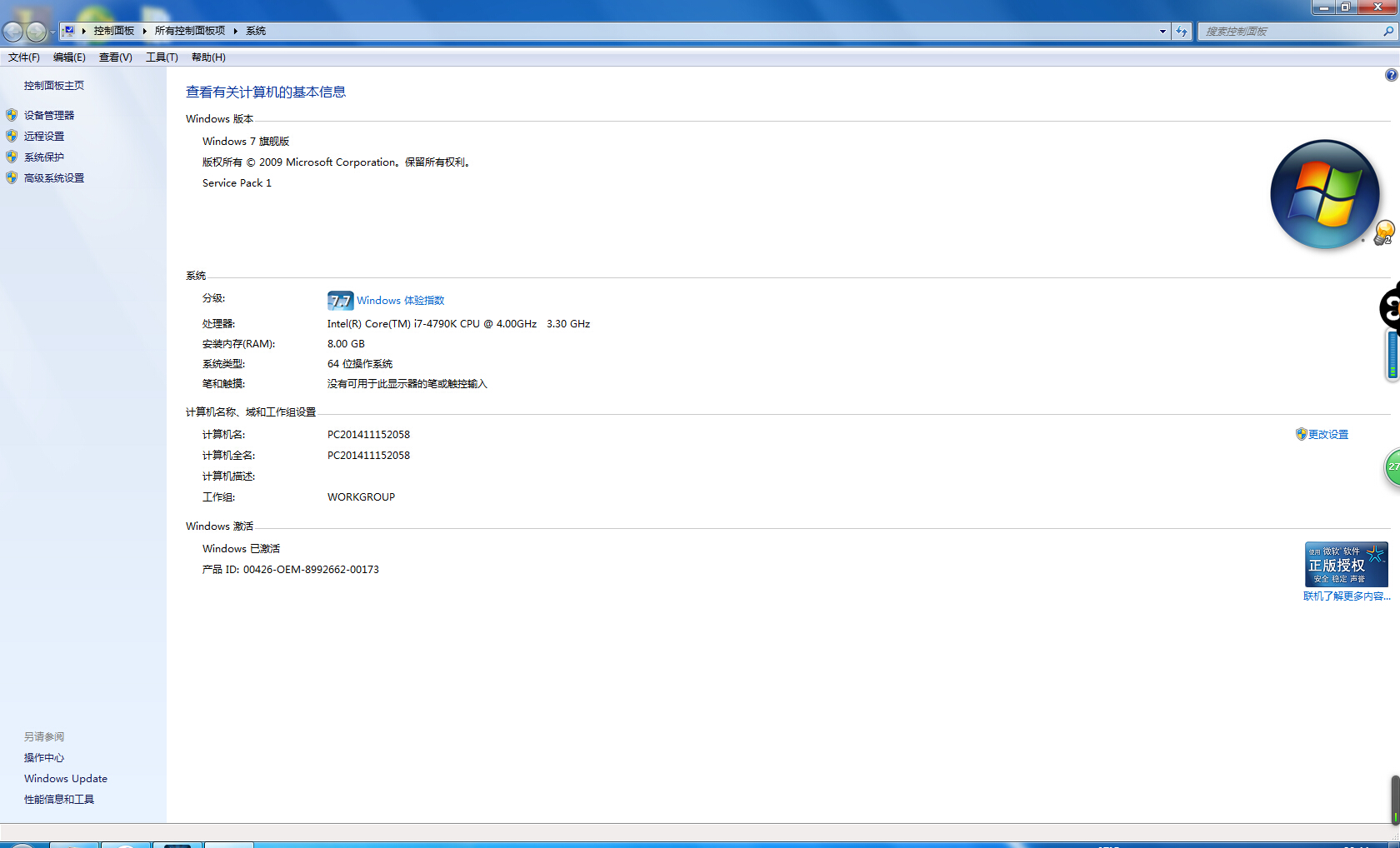Click the PC201411152058 value beside 计算机全名

tap(368, 456)
